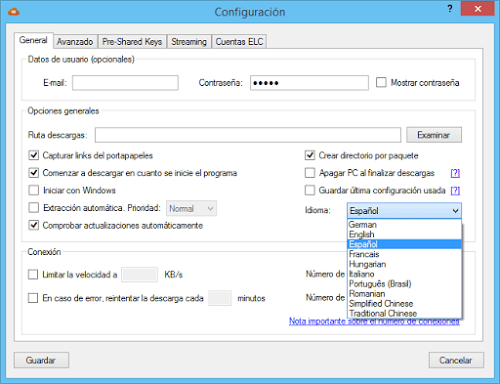500x384 pixels.
Task: Close the Configuración window
Action: (x=478, y=9)
